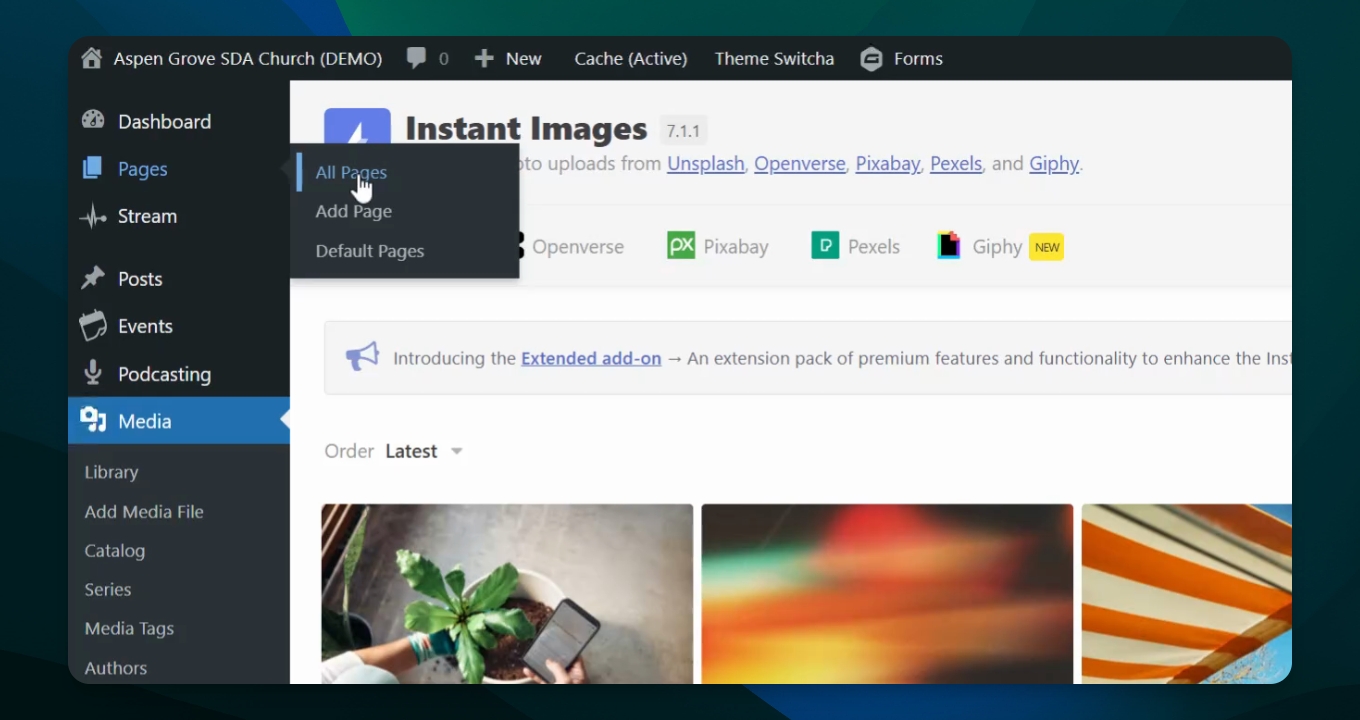Viewport: 1360px width, 720px height.
Task: Follow the Openverse link in the description
Action: coord(800,163)
